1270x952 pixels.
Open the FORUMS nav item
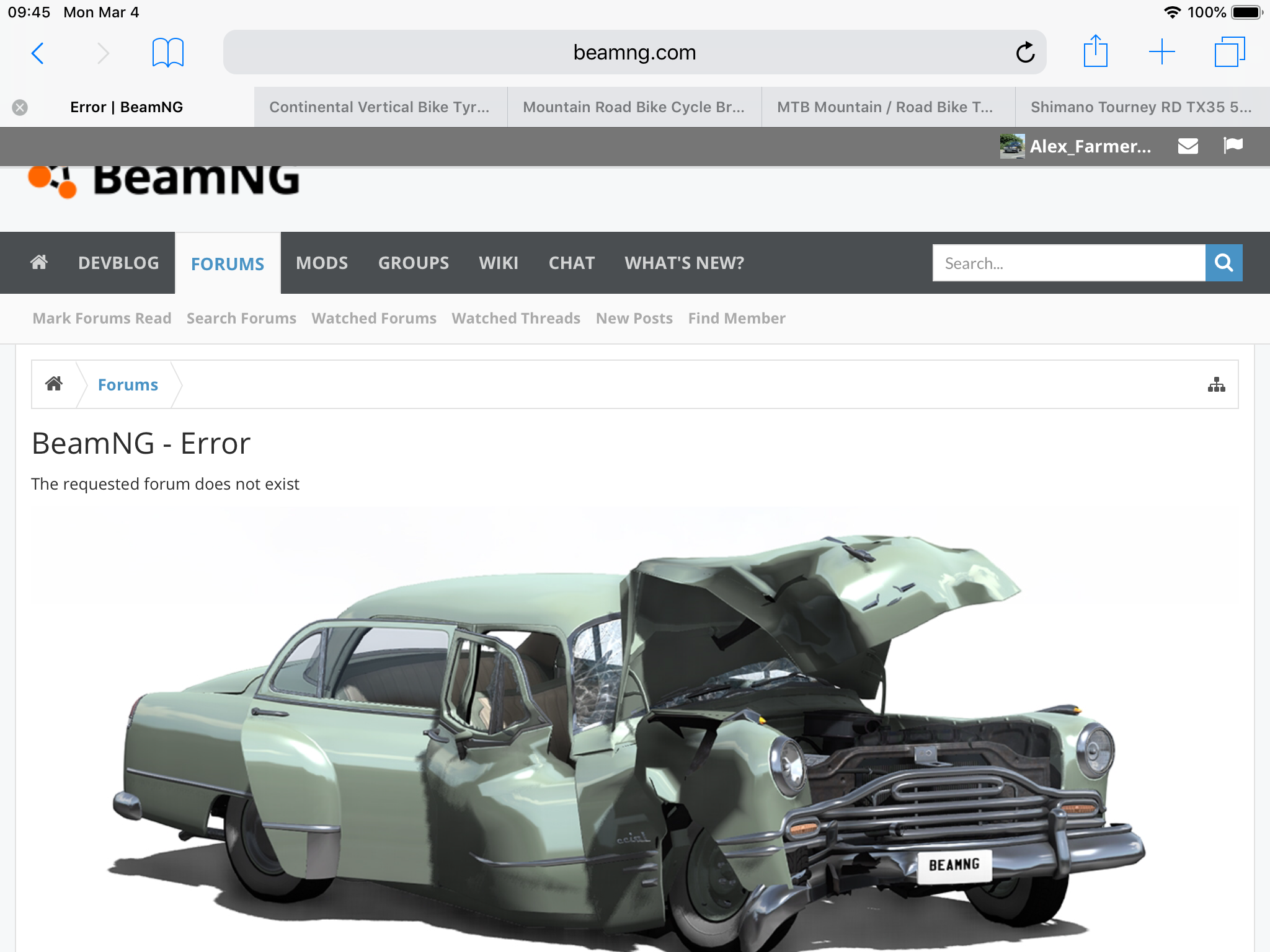pos(228,263)
